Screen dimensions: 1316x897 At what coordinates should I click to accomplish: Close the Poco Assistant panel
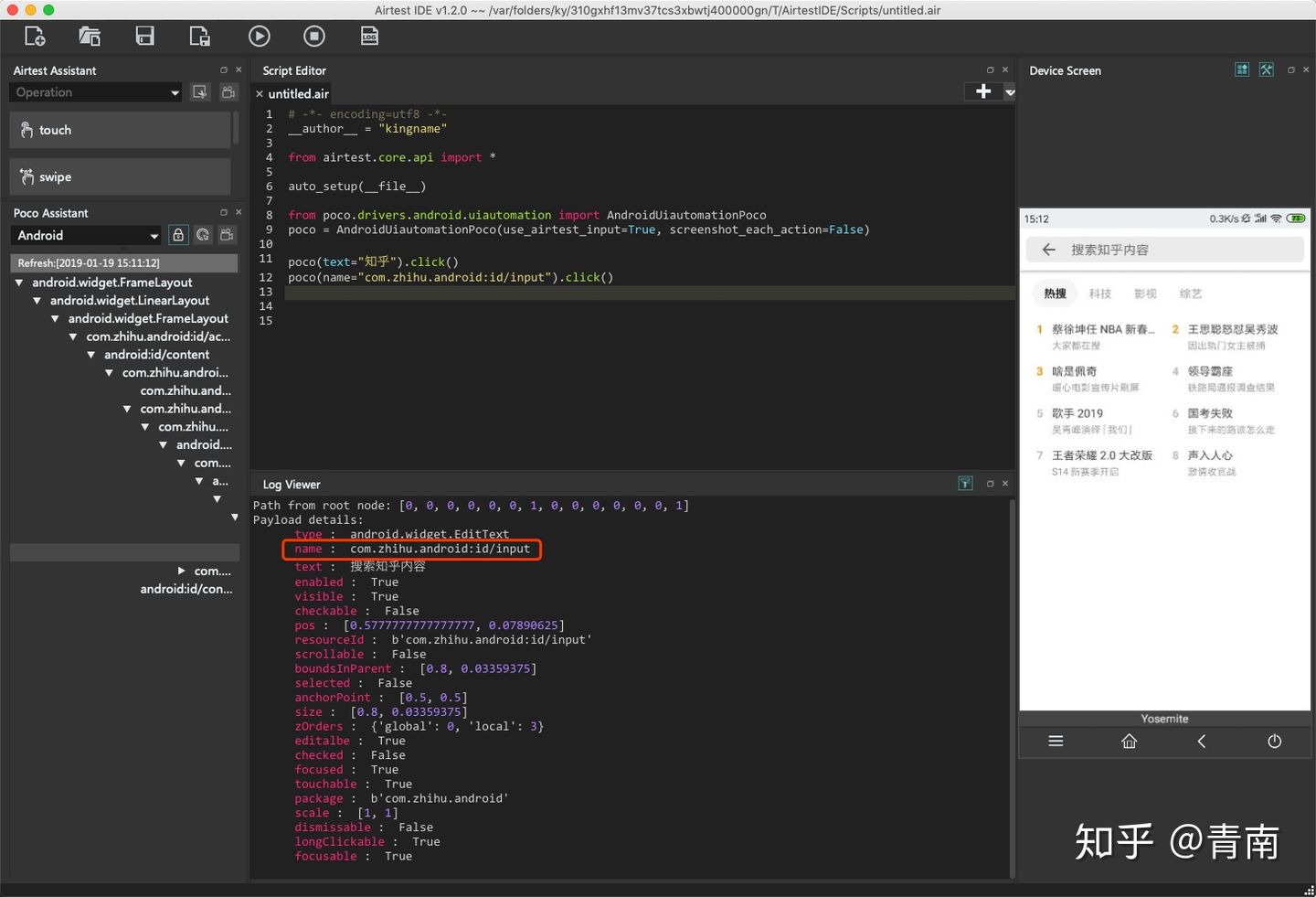click(x=239, y=212)
